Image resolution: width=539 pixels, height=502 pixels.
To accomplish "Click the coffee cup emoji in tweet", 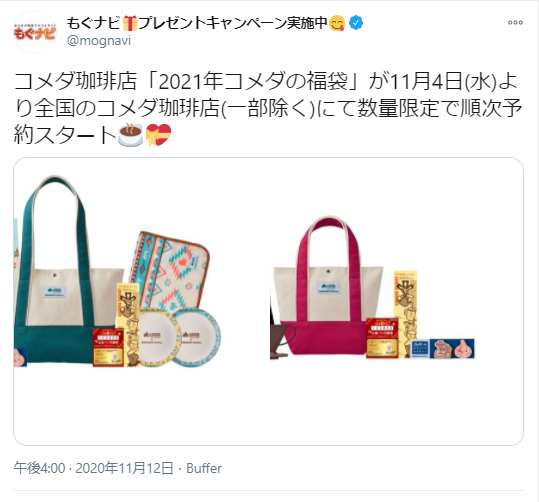I will (x=130, y=135).
